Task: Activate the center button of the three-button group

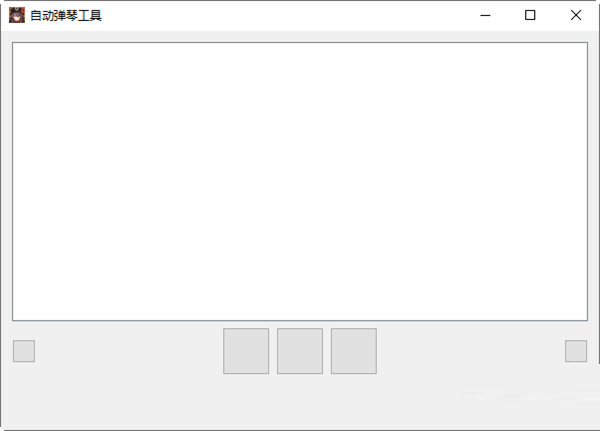Action: (300, 351)
